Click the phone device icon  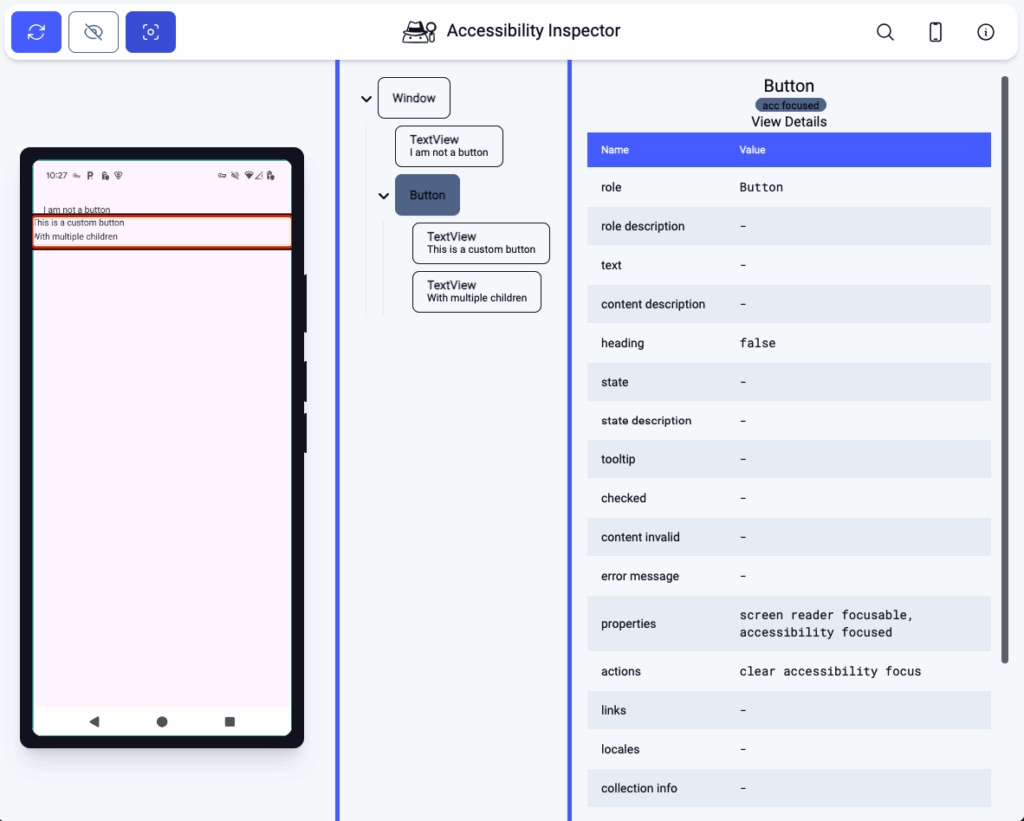pyautogui.click(x=935, y=32)
